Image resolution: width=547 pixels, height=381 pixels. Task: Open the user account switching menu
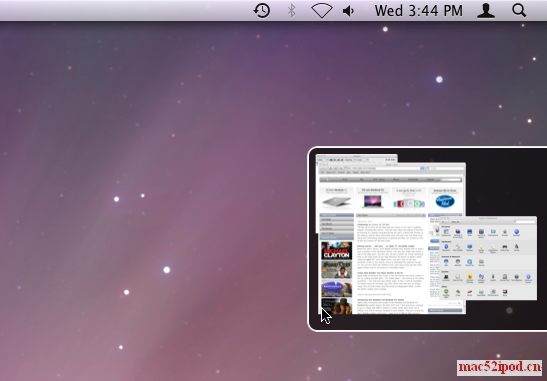point(486,10)
